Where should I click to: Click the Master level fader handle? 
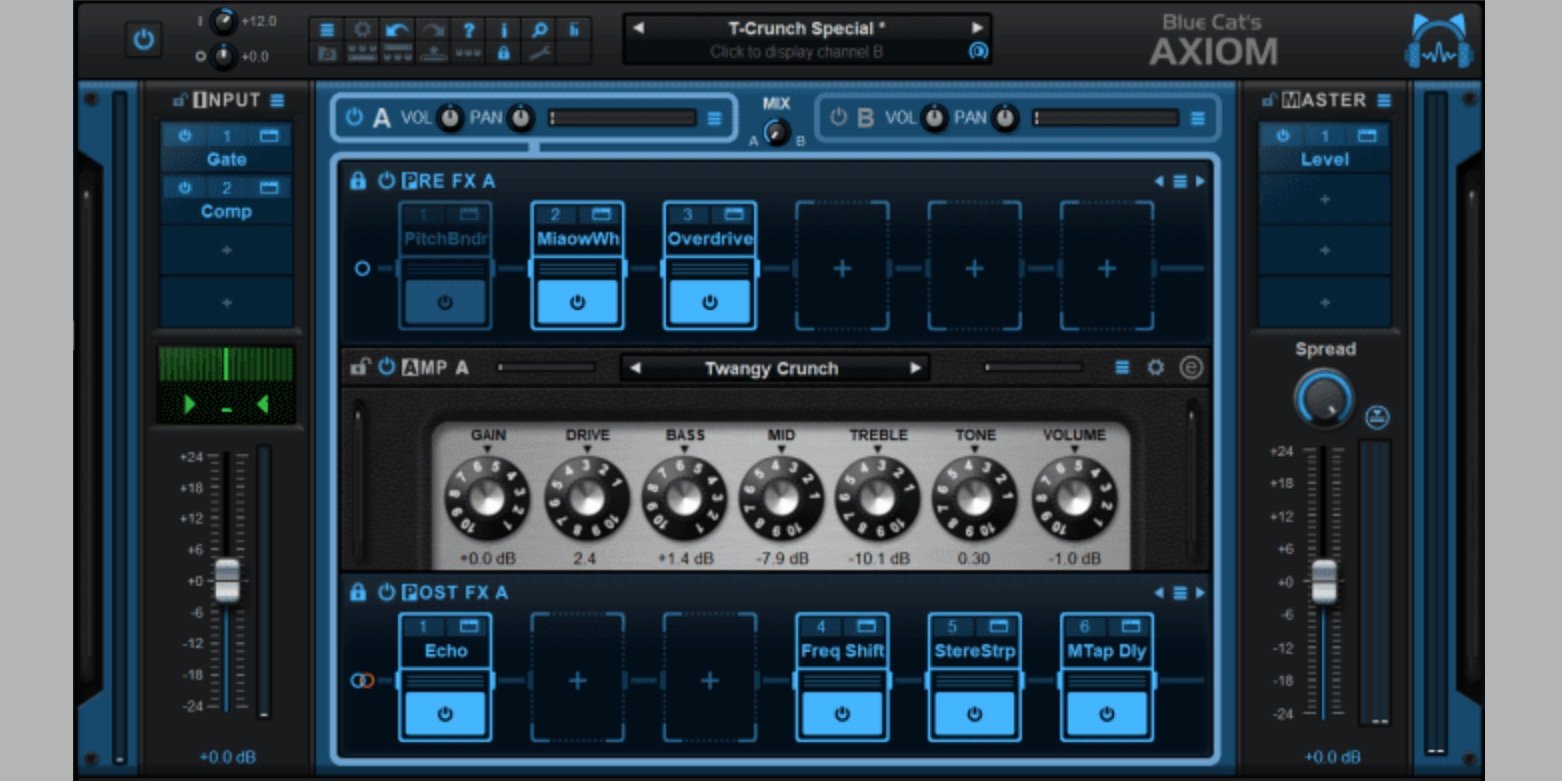[1324, 579]
